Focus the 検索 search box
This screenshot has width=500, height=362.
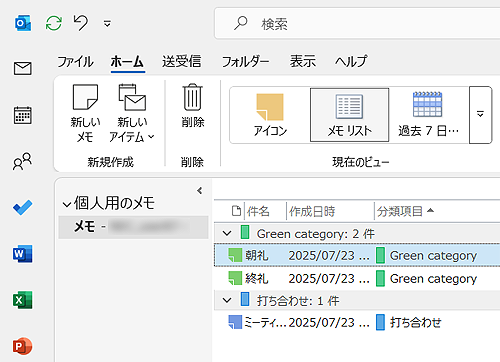tap(357, 24)
